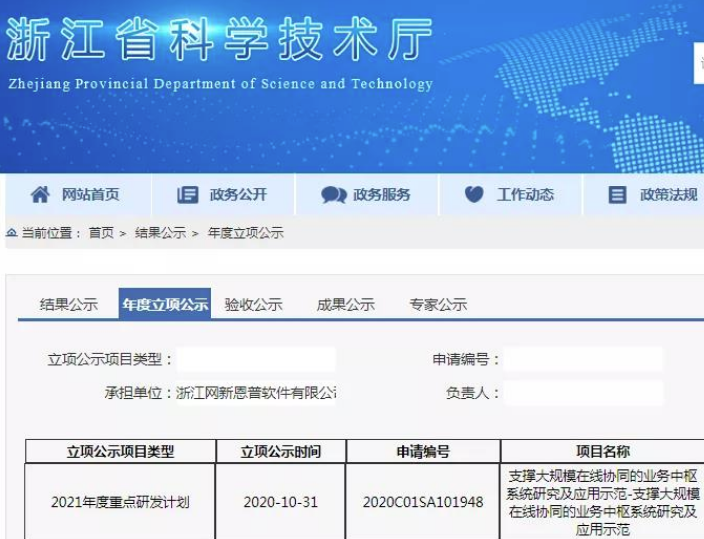Screen dimensions: 704x539
Task: Click the home icon beside 网站首页
Action: [40, 195]
